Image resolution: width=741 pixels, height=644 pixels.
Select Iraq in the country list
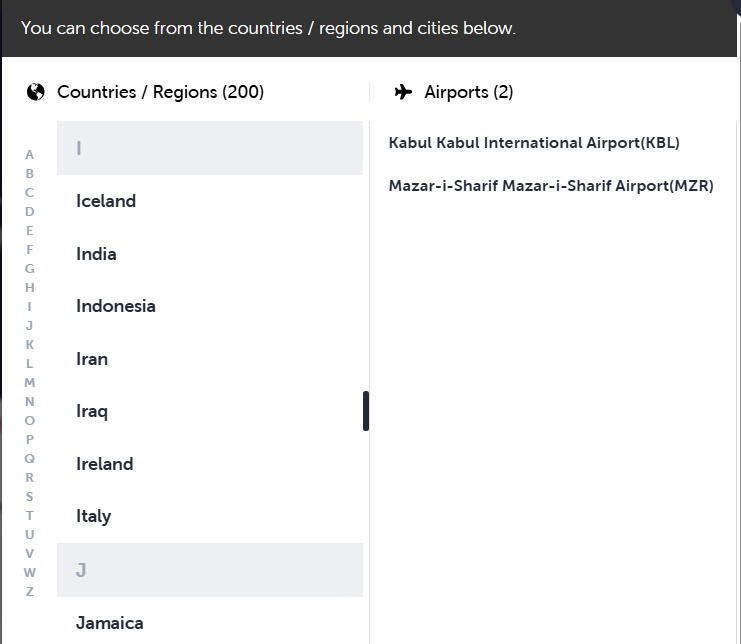tap(210, 412)
